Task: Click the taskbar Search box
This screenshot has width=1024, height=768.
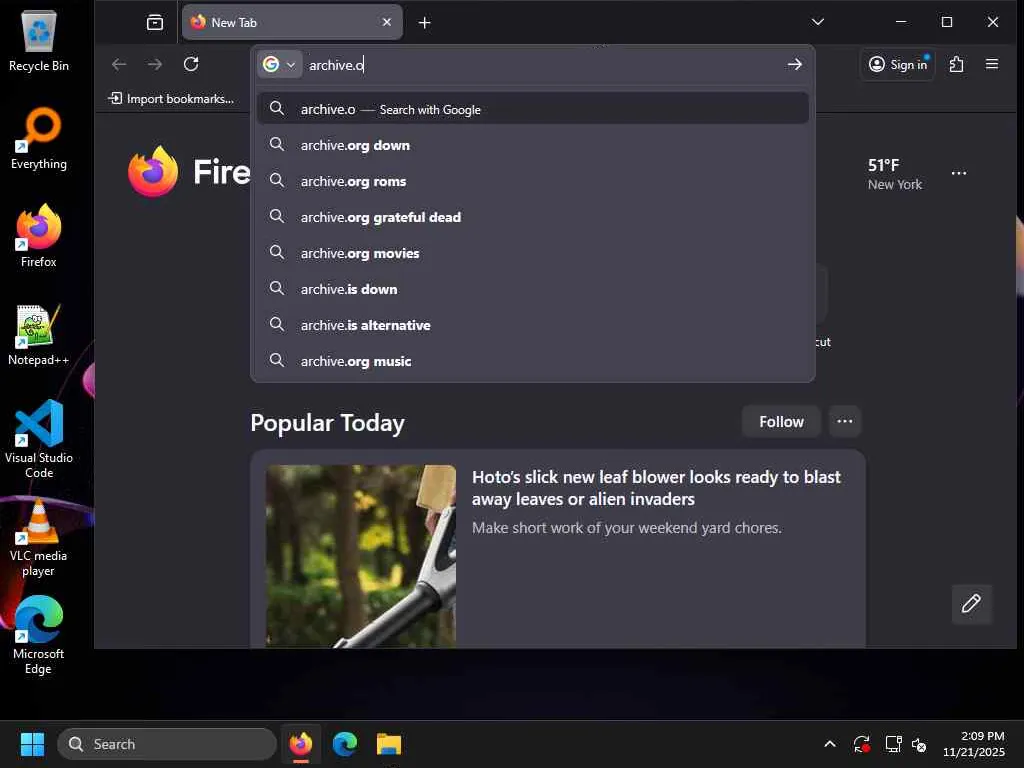Action: click(x=167, y=744)
